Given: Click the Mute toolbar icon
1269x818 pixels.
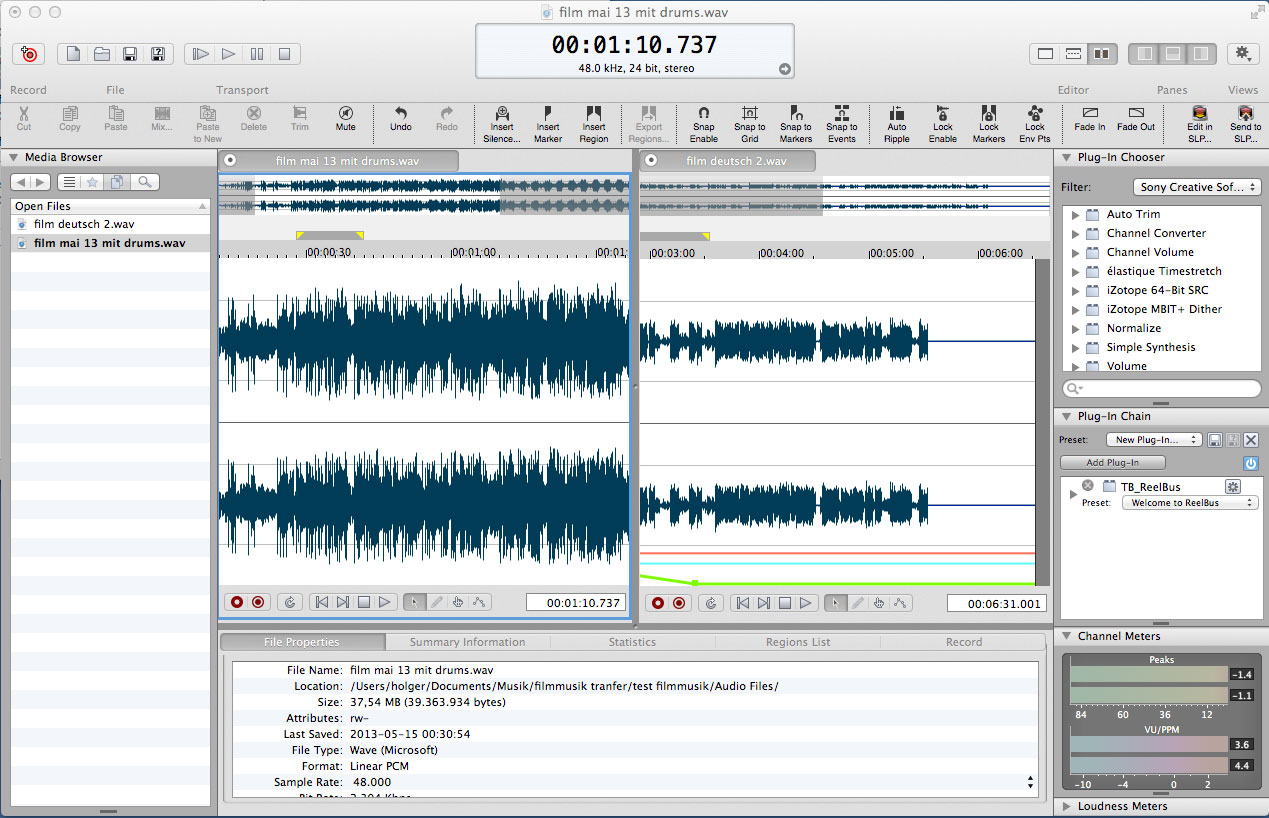Looking at the screenshot, I should (346, 114).
